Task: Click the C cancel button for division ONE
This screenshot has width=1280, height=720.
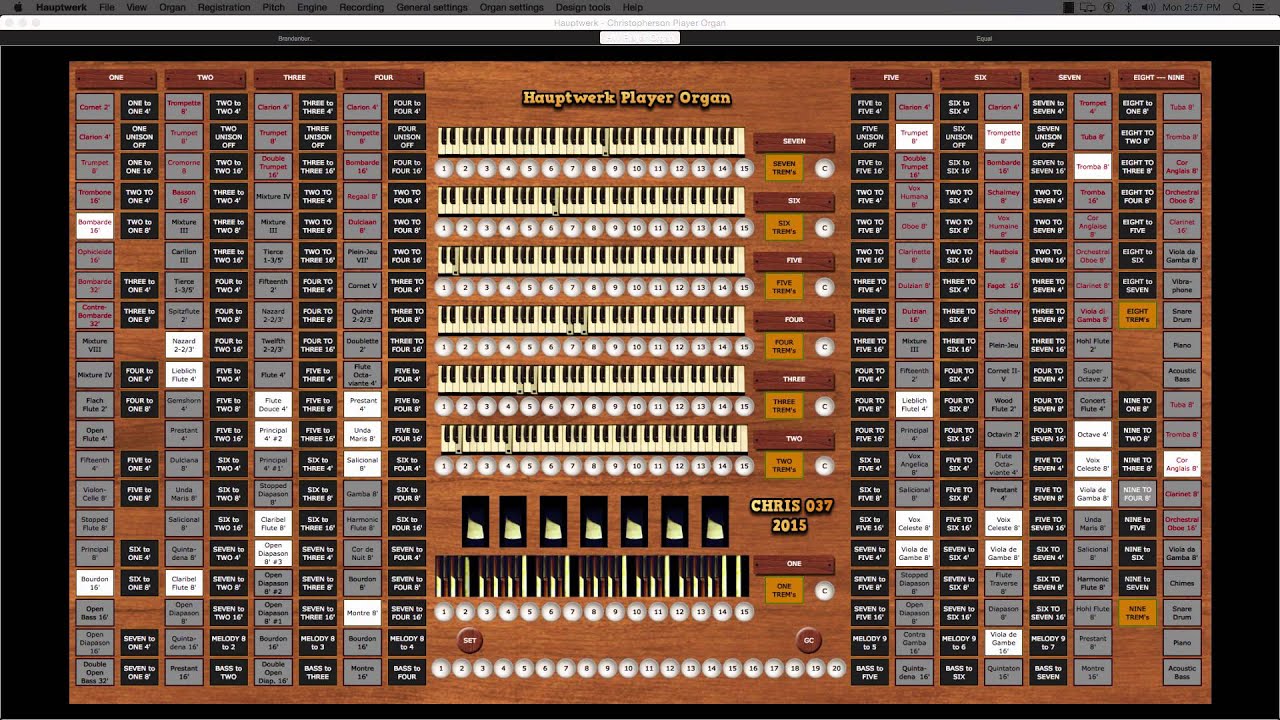Action: coord(824,591)
